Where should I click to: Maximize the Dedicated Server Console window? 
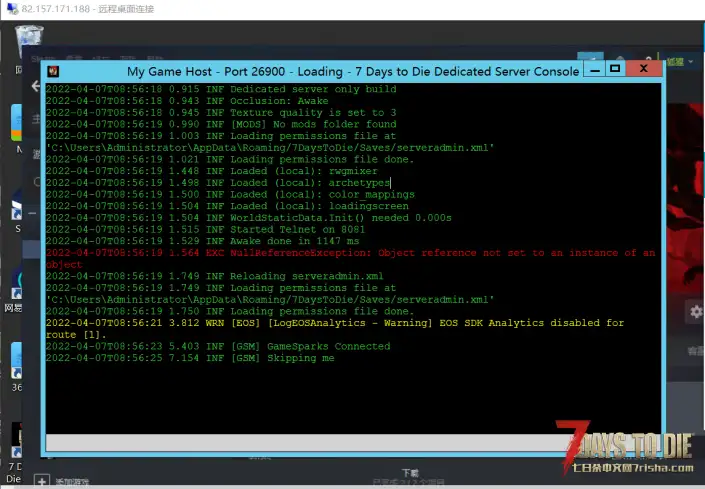(615, 69)
